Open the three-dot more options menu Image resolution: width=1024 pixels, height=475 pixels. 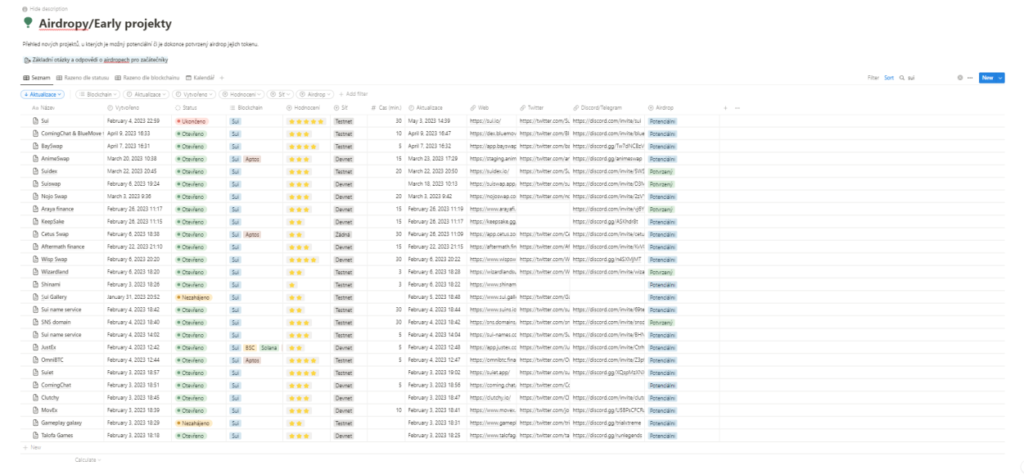pyautogui.click(x=969, y=77)
